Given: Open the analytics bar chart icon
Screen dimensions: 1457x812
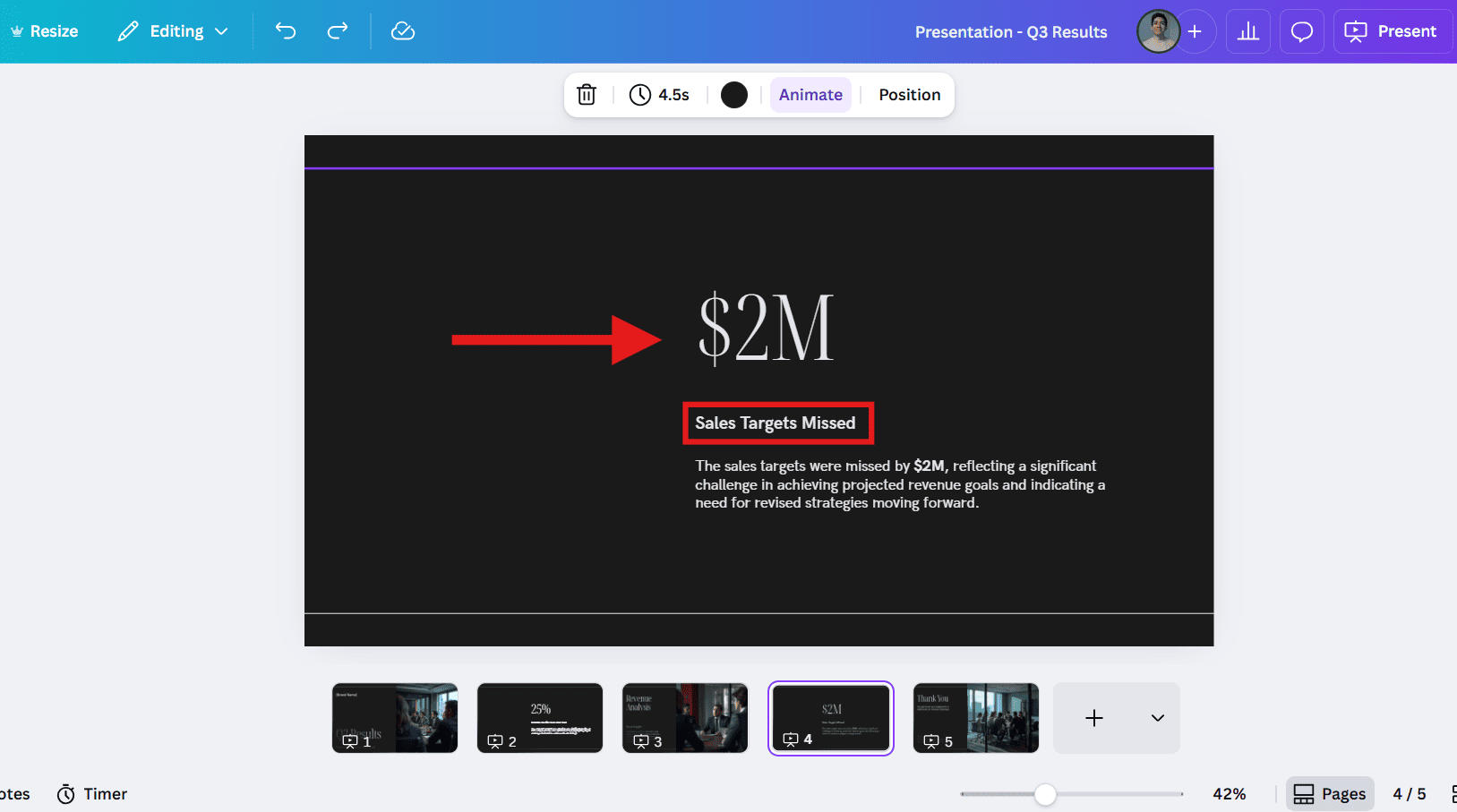Looking at the screenshot, I should 1247,32.
